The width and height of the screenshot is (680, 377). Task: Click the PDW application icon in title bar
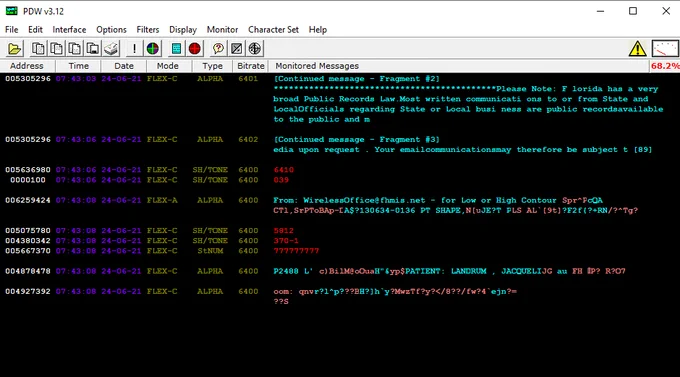click(x=12, y=11)
